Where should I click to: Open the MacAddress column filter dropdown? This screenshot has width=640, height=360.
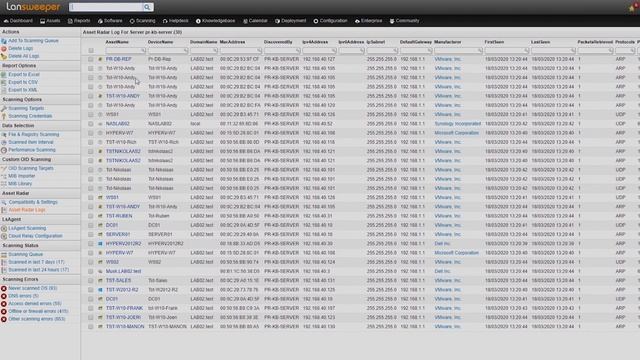259,51
